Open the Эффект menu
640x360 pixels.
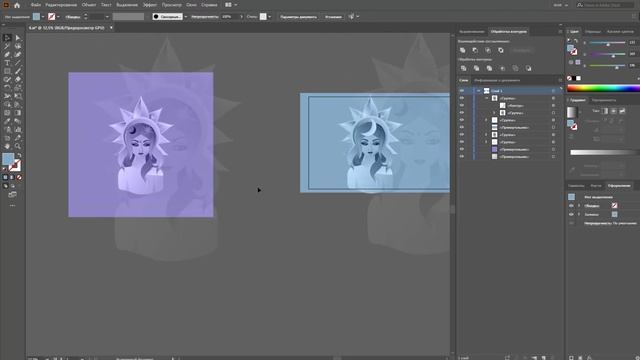pos(150,5)
